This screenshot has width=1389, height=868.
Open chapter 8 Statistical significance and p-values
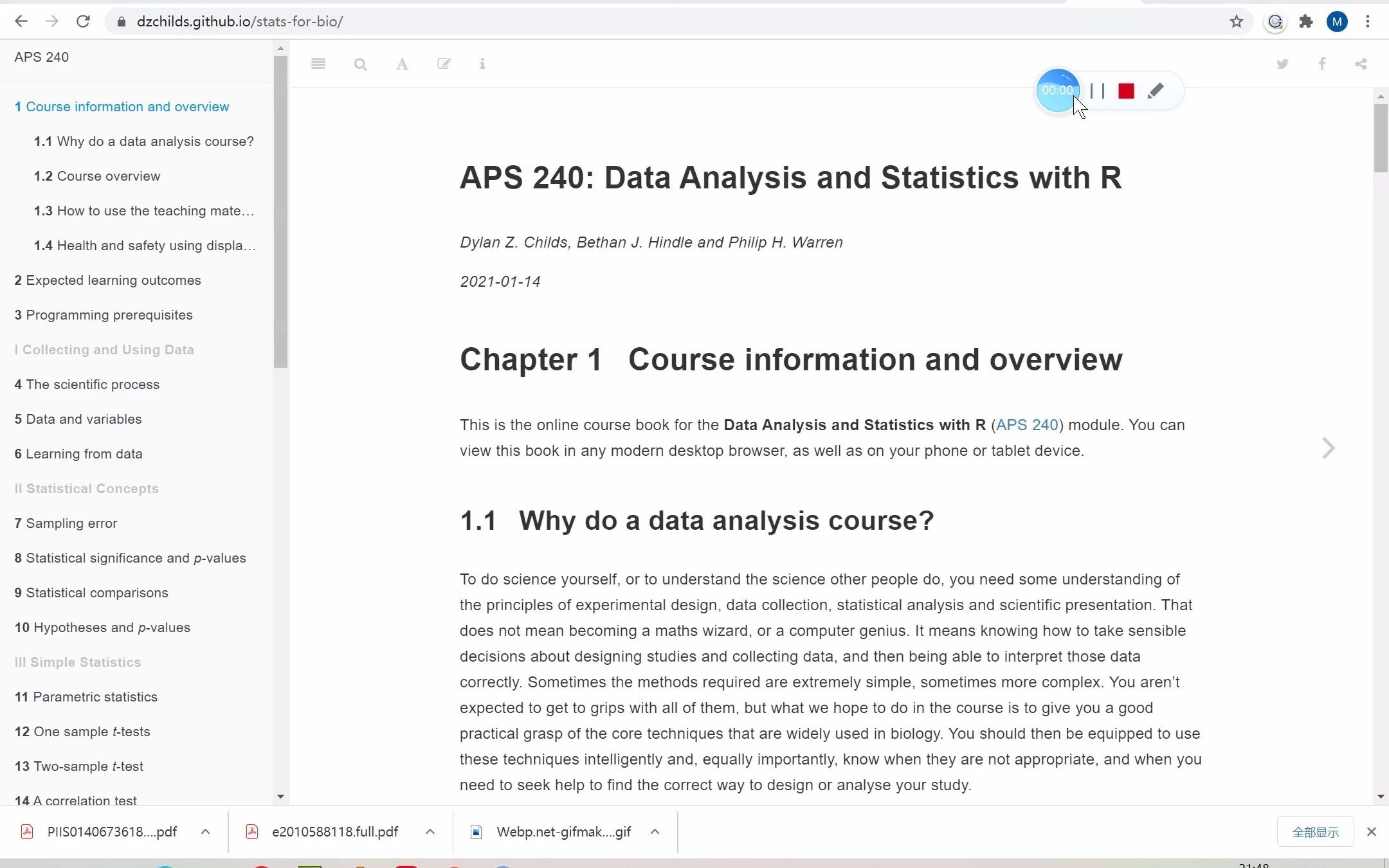[130, 558]
